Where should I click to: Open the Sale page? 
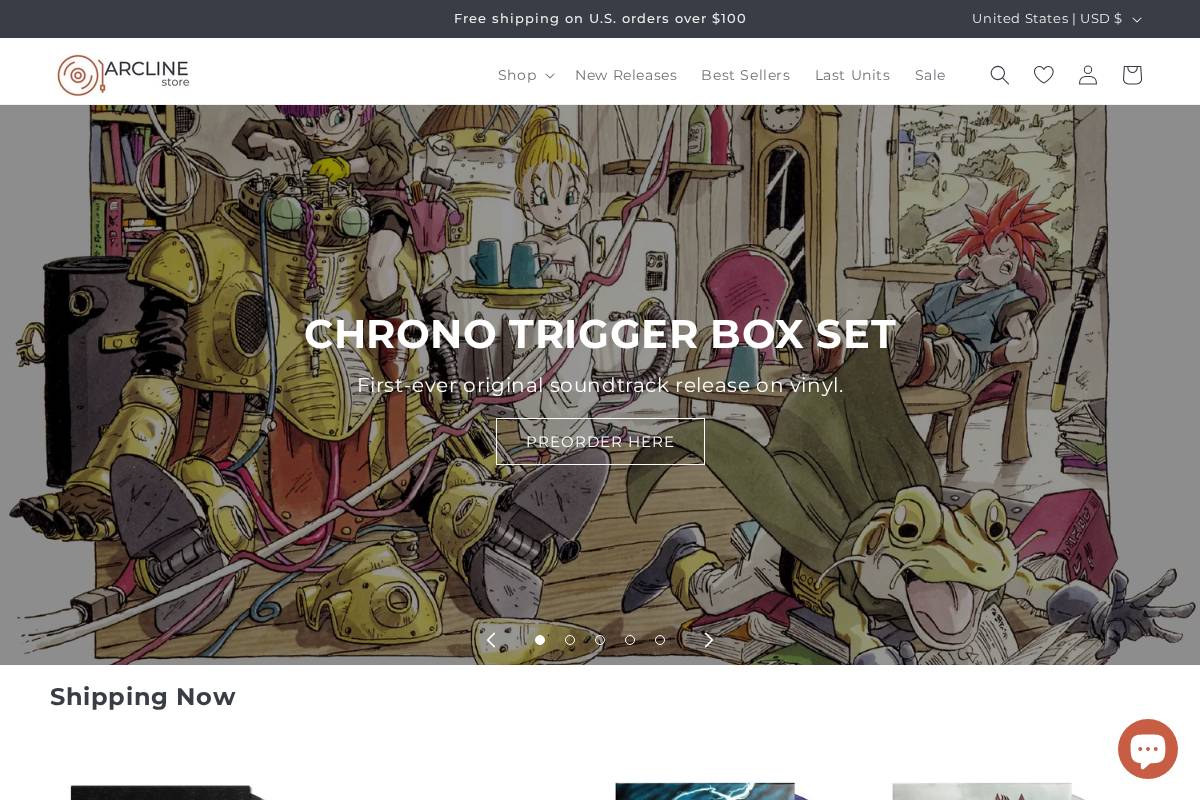930,75
